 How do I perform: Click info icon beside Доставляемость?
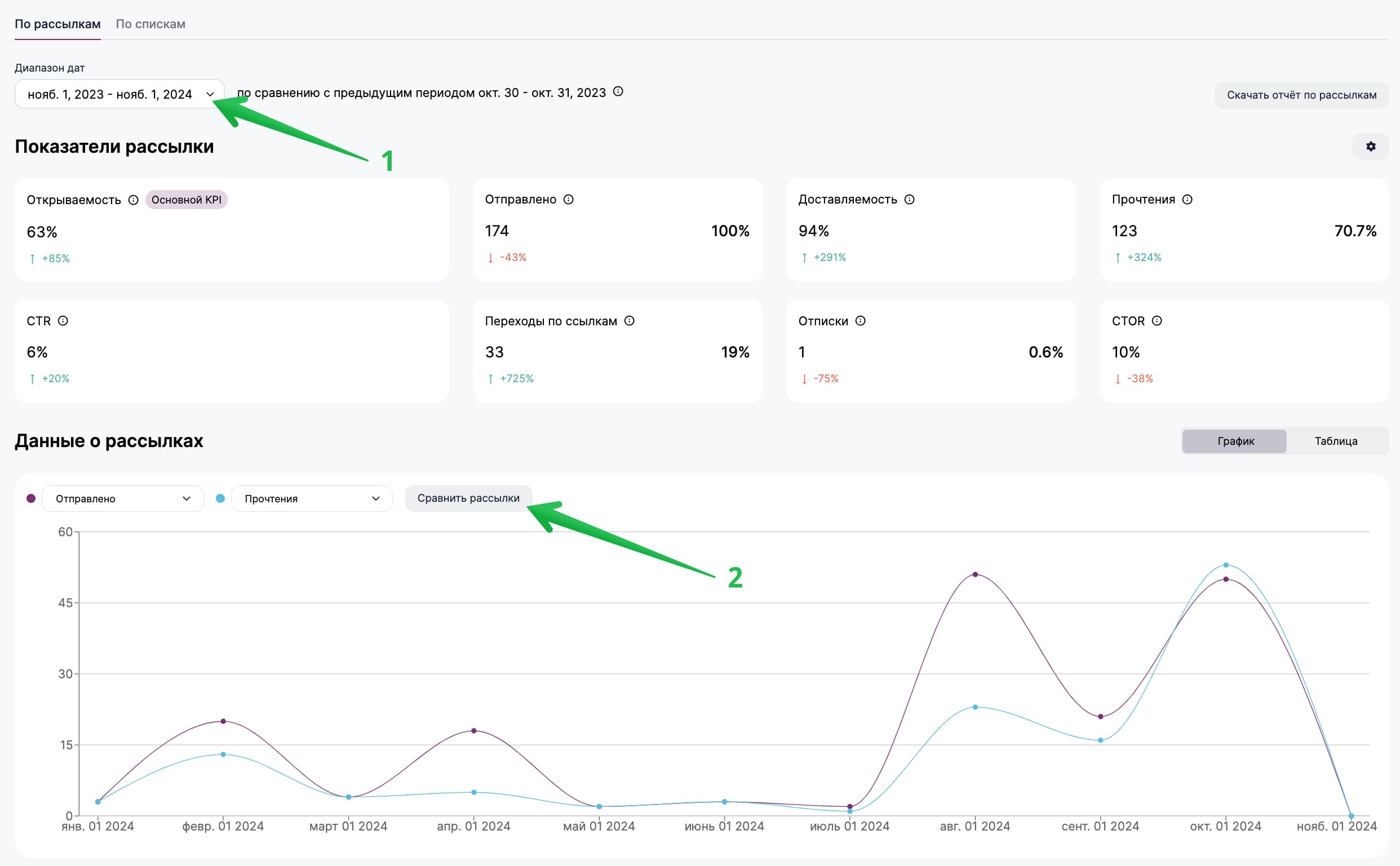coord(909,200)
